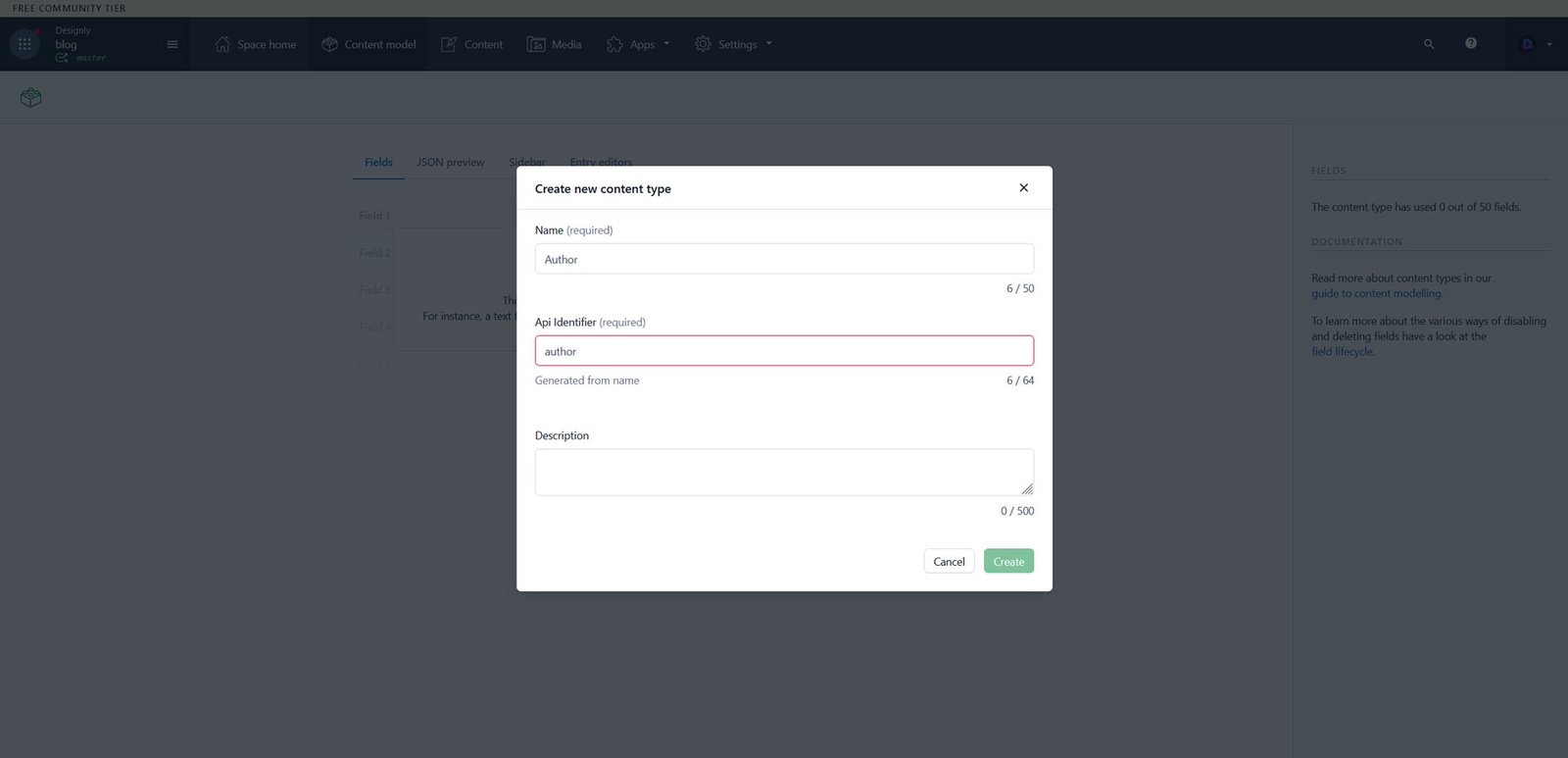
Task: Switch to the Fields tab
Action: [378, 163]
